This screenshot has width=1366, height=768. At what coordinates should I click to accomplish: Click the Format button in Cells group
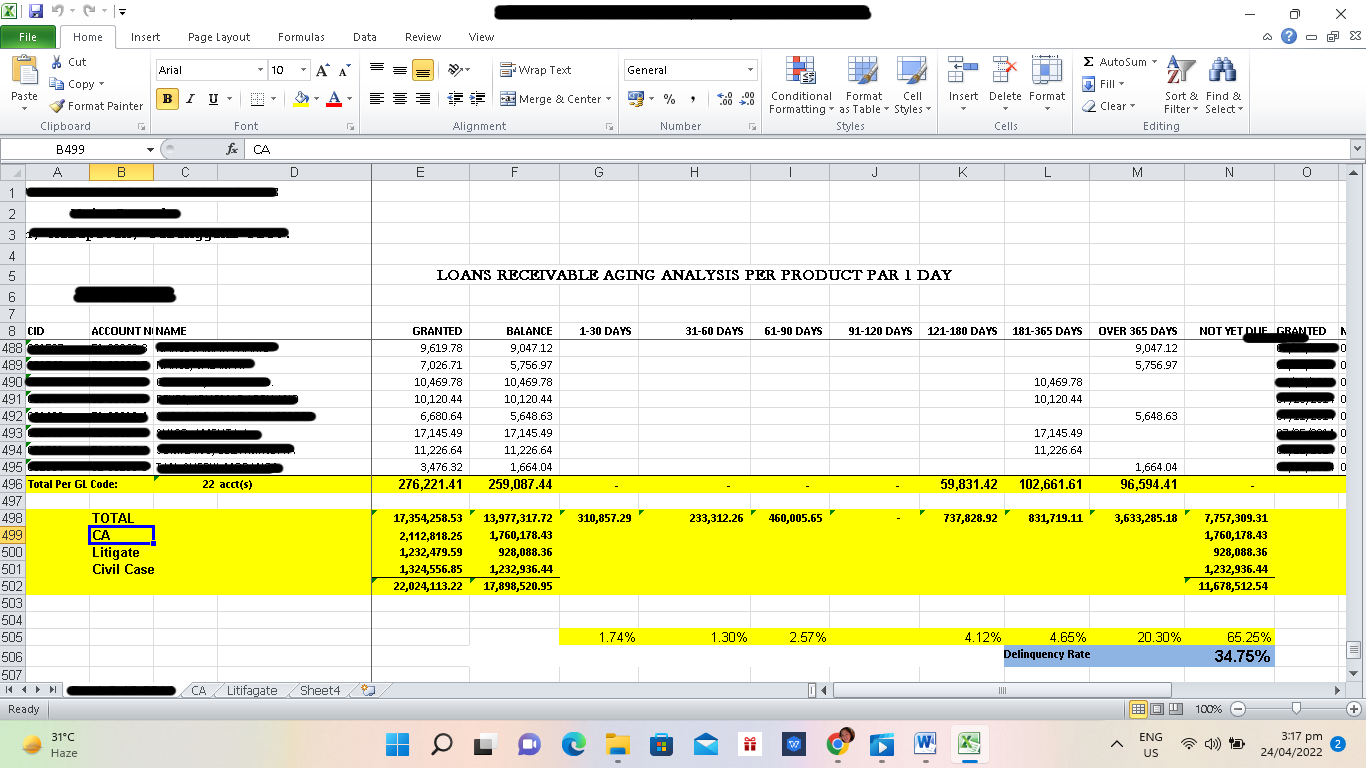1047,86
